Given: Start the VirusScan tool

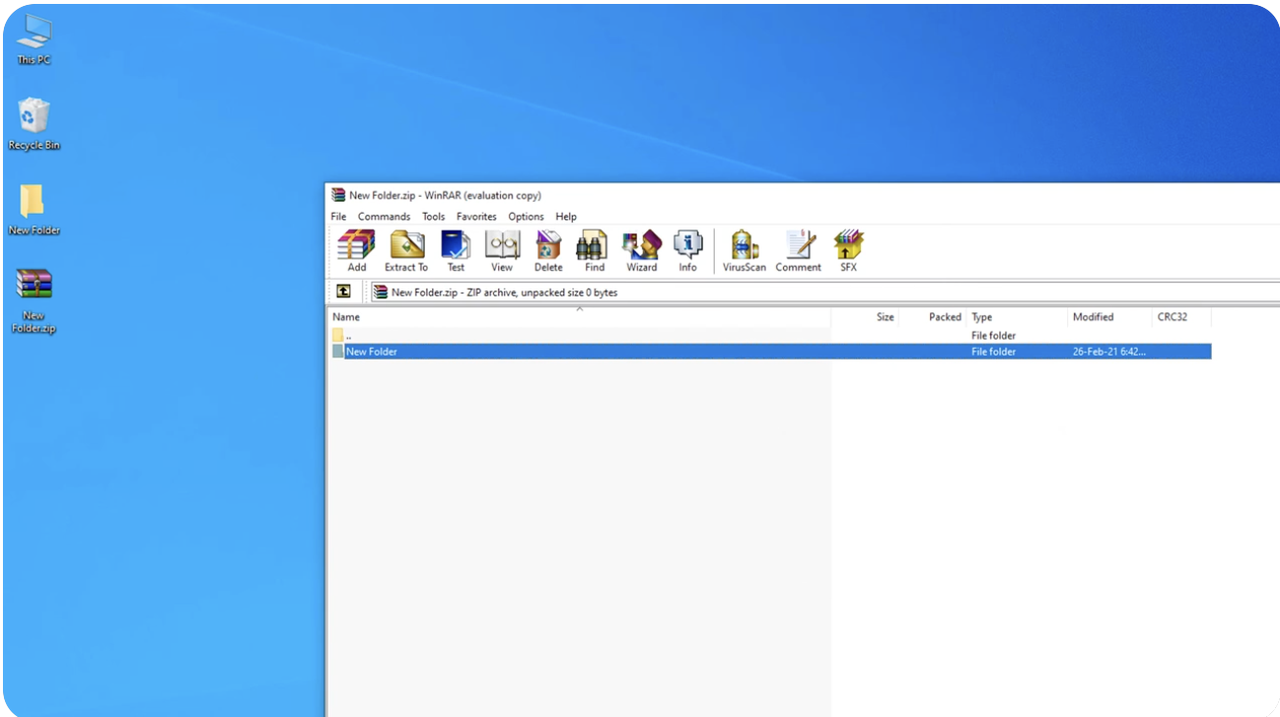Looking at the screenshot, I should point(744,250).
